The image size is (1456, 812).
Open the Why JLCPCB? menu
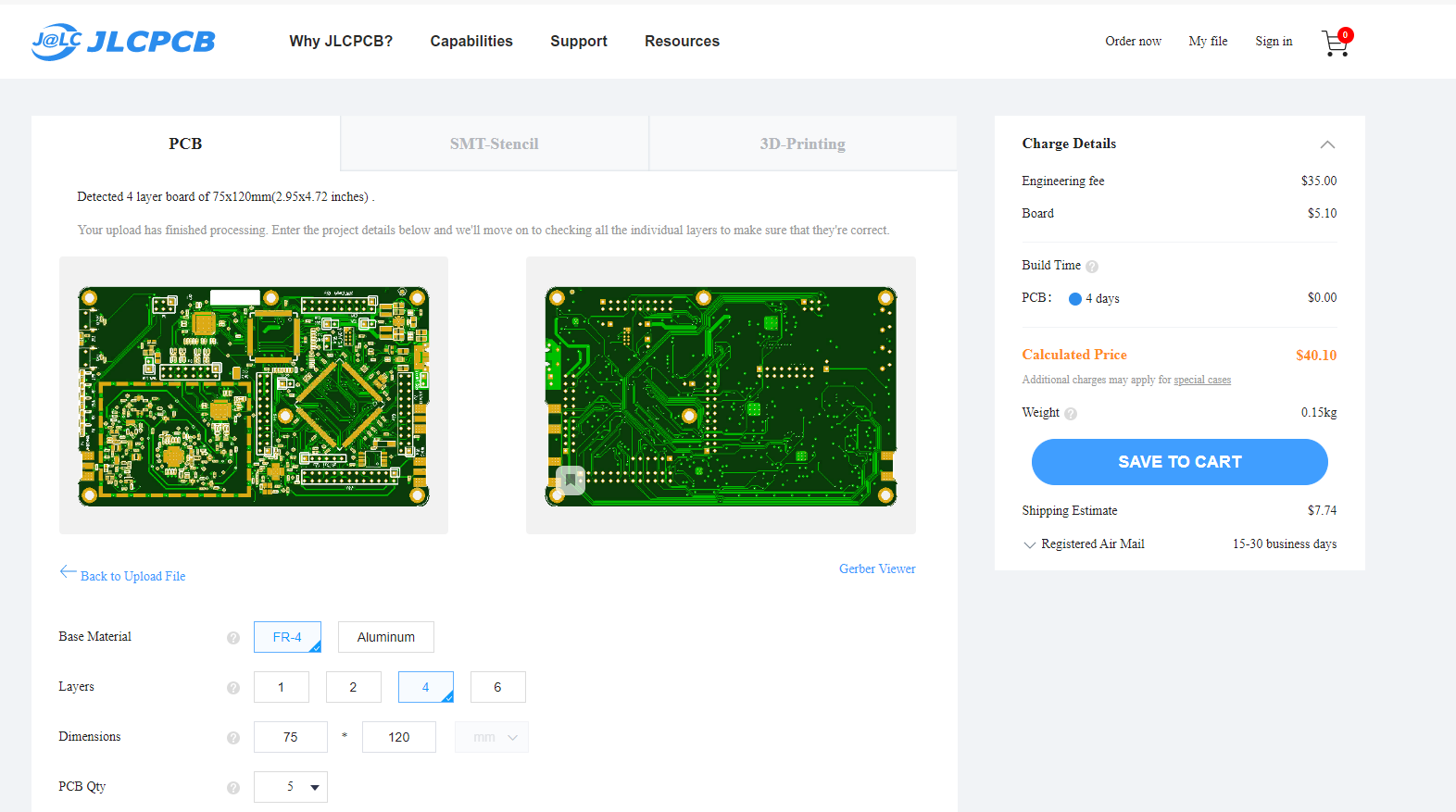tap(341, 41)
